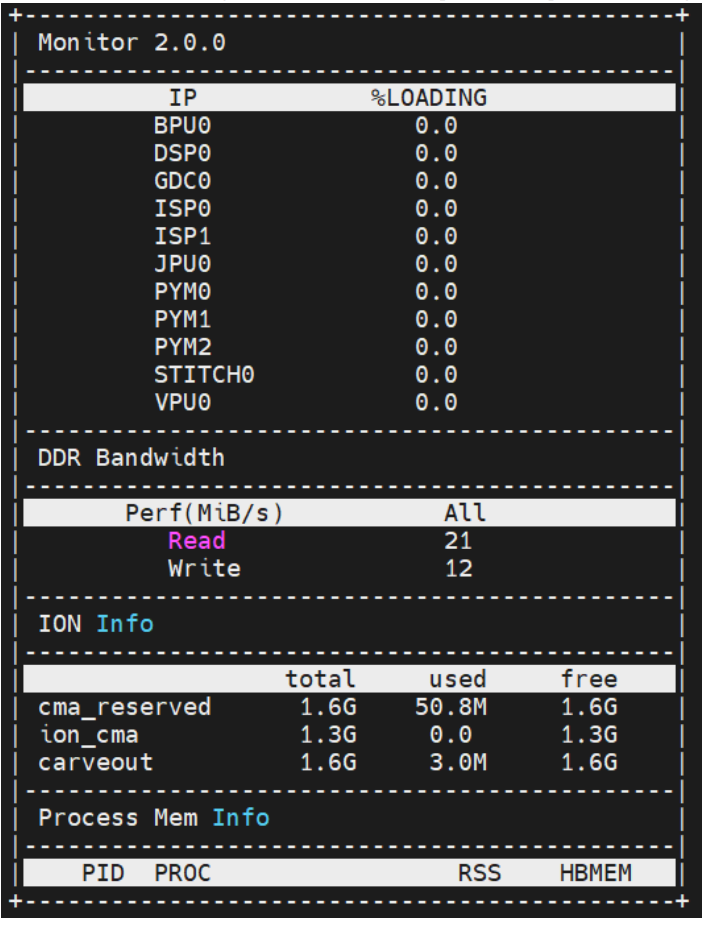Viewport: 706px width, 925px height.
Task: Click the GDC0 row label
Action: (x=182, y=181)
